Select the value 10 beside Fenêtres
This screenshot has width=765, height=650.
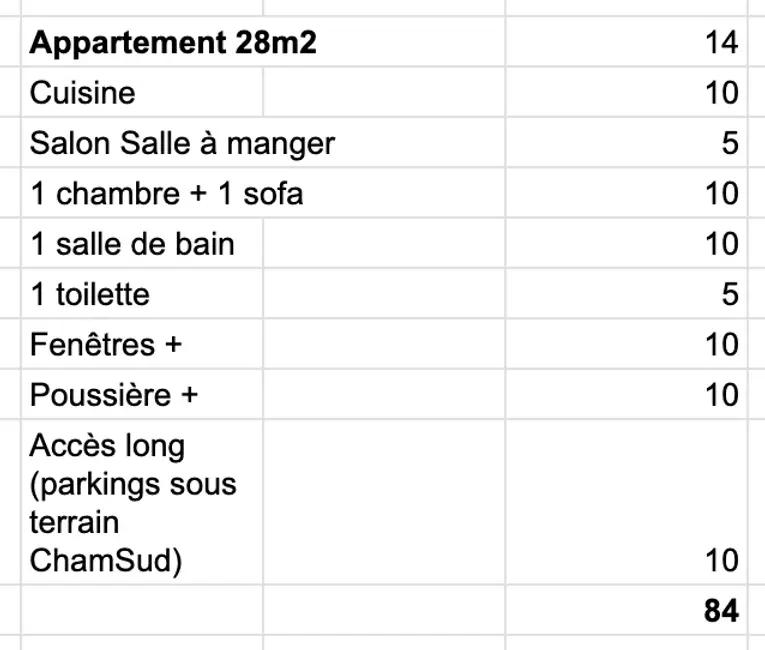[x=635, y=344]
